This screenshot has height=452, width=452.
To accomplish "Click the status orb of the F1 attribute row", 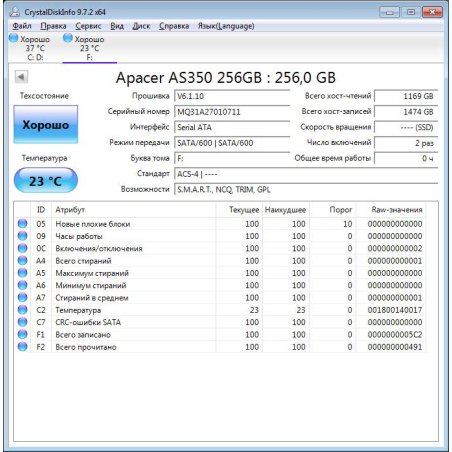I will coord(22,334).
